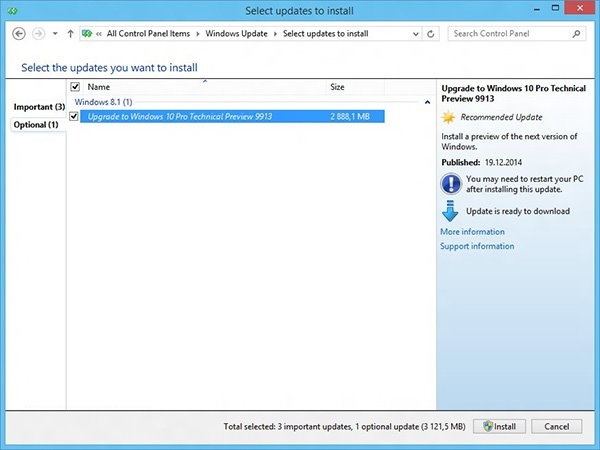Click the Install button
This screenshot has width=600, height=450.
[499, 426]
